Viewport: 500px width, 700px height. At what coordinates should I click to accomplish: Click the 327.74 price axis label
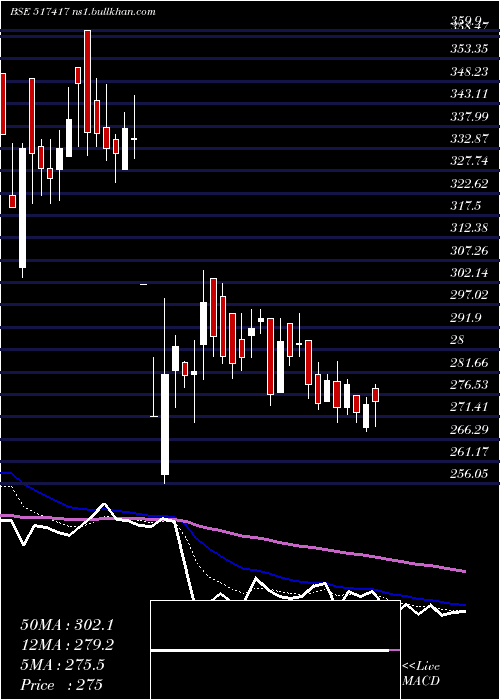(468, 161)
